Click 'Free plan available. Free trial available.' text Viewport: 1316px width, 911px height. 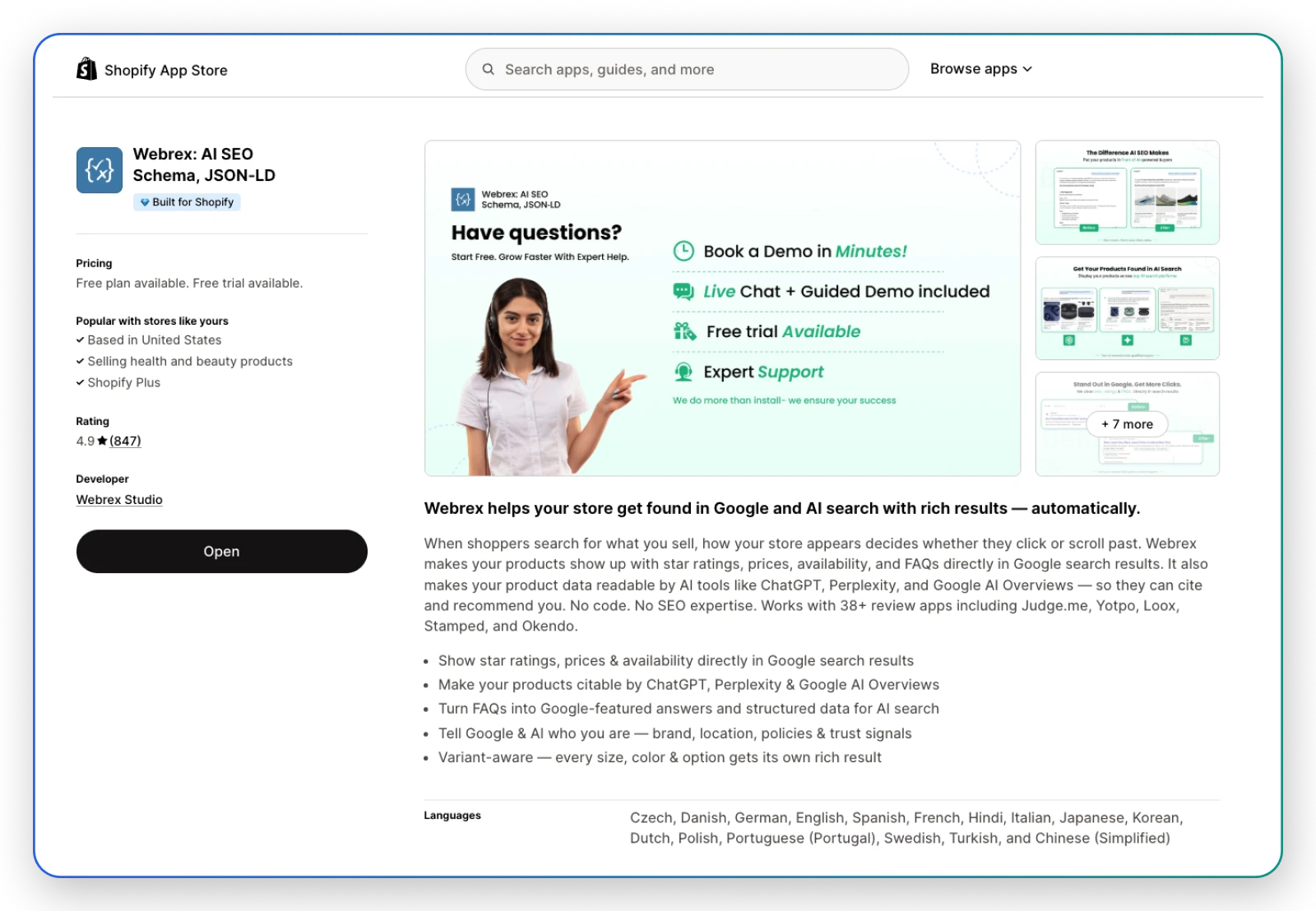(189, 283)
